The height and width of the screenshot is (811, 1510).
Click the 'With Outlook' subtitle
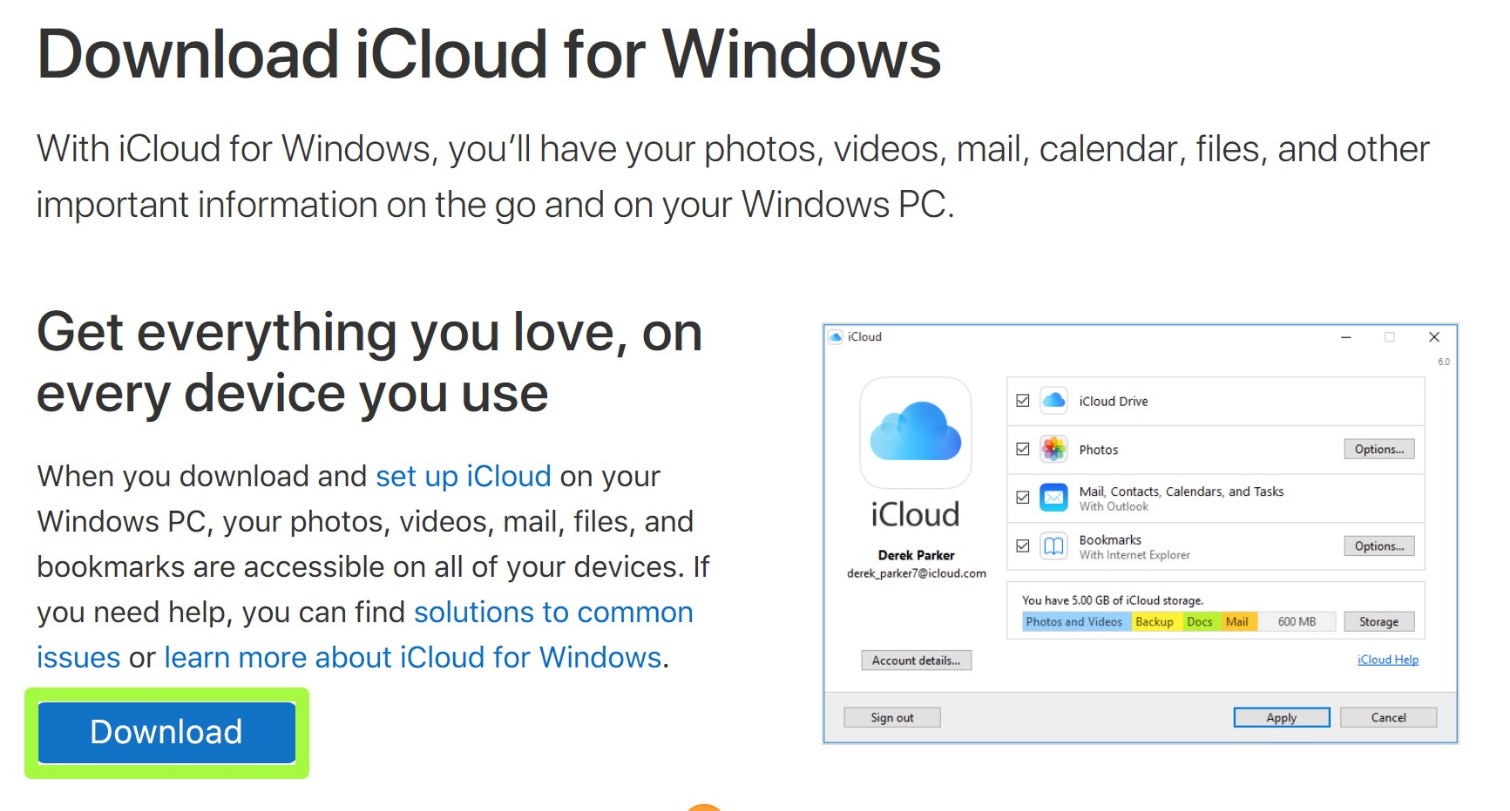point(1114,507)
